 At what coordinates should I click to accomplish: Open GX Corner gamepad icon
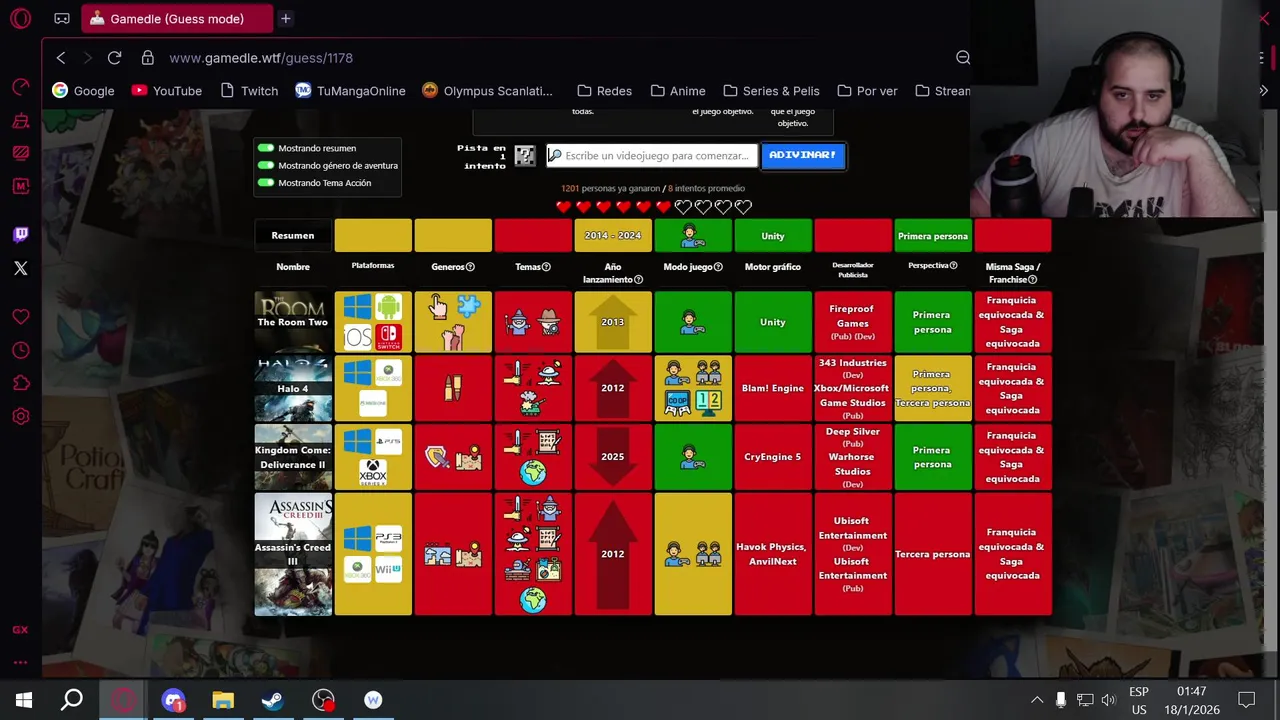pyautogui.click(x=62, y=18)
